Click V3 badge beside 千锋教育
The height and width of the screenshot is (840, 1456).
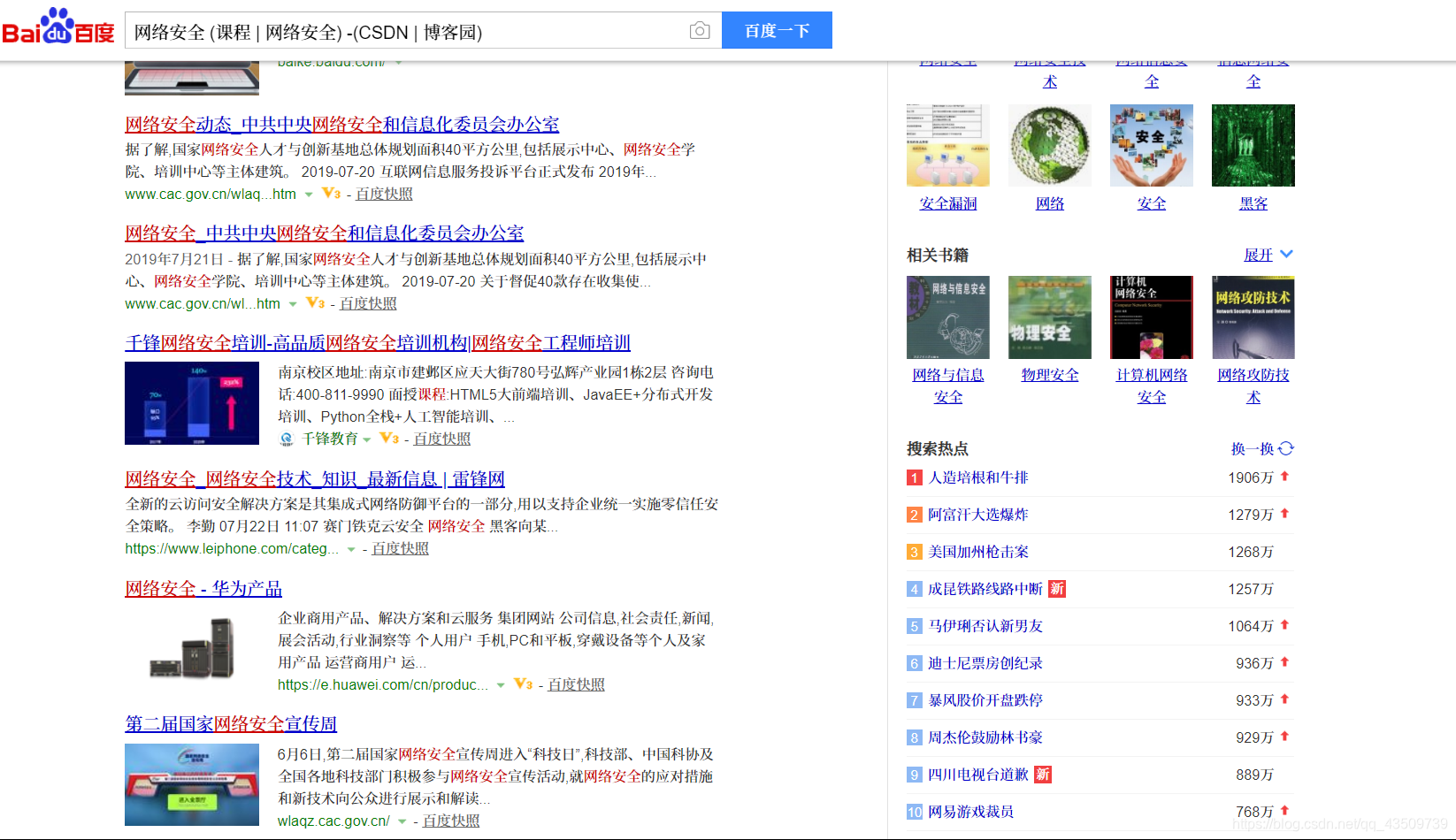tap(389, 439)
